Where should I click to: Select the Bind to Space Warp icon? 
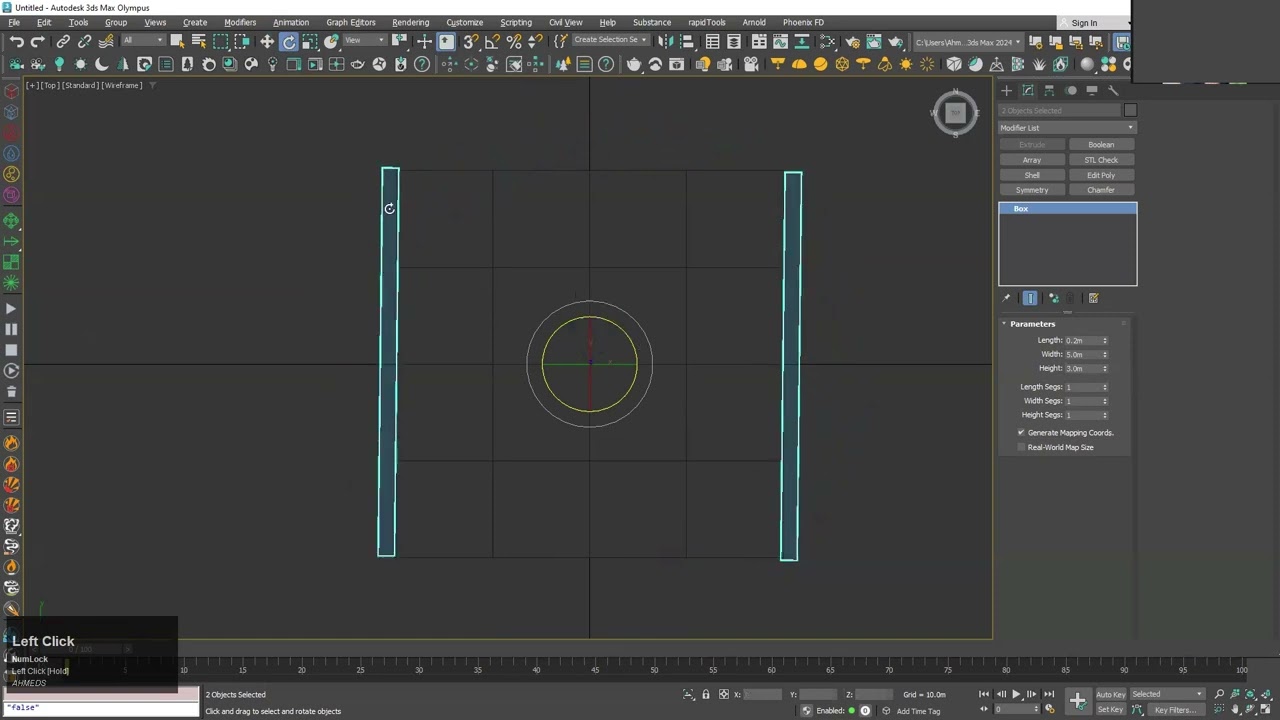(106, 42)
